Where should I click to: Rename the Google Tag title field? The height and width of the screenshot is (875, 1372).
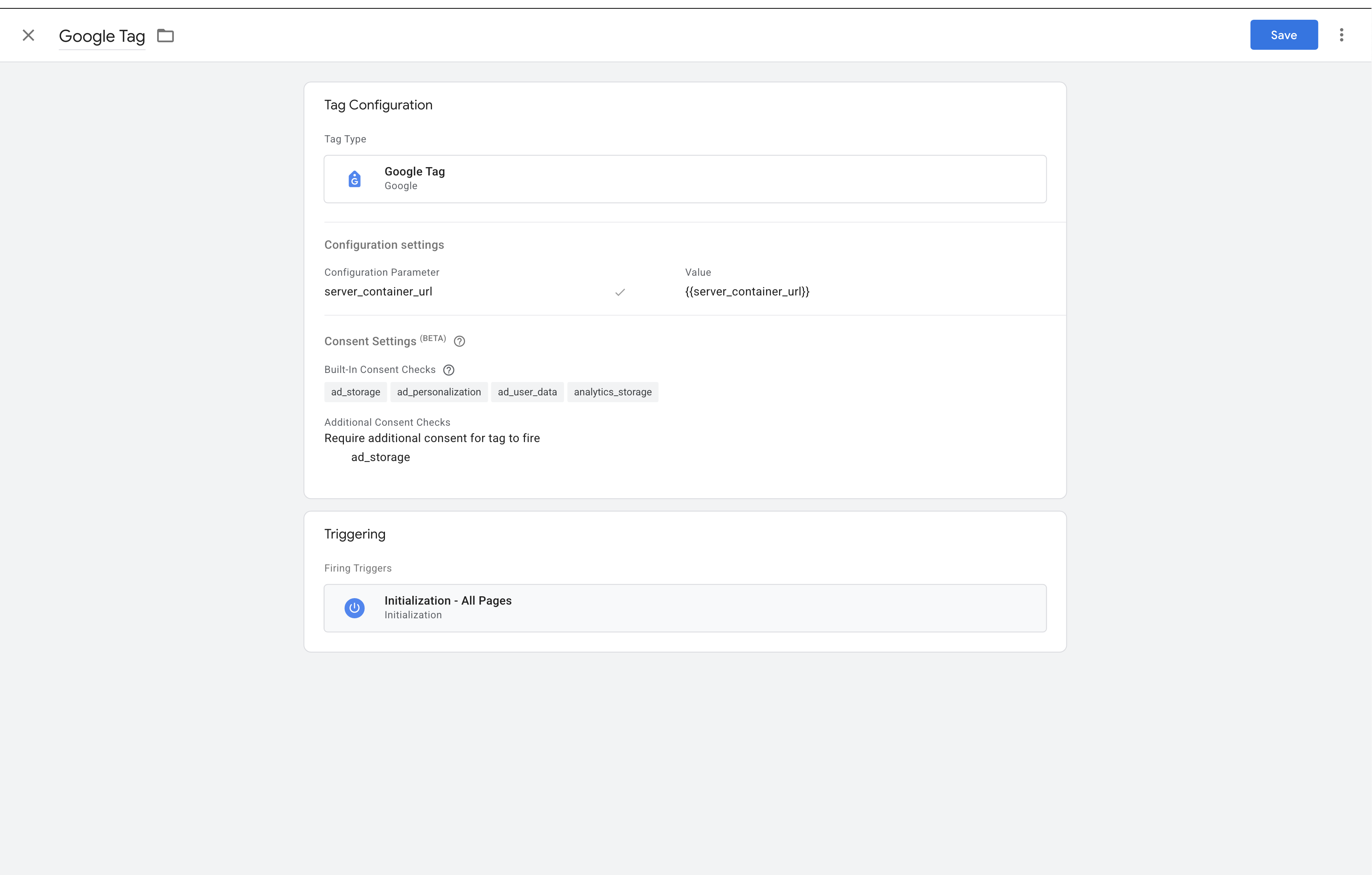point(102,36)
